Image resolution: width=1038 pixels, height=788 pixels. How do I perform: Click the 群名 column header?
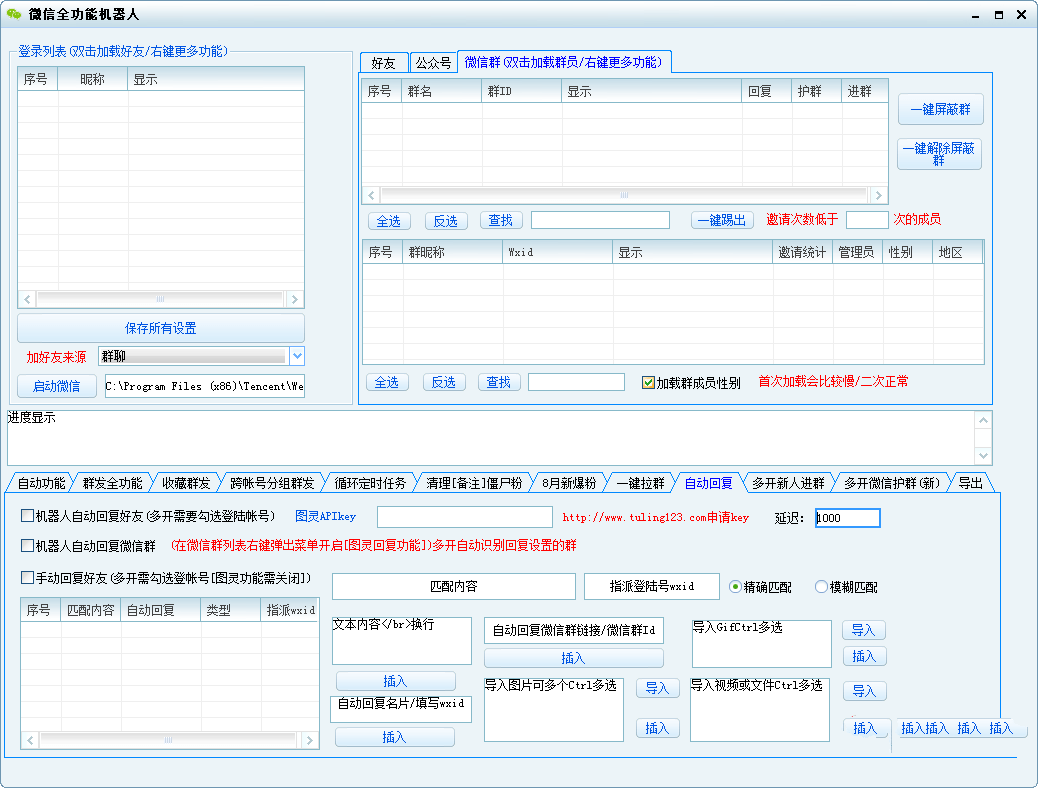tap(442, 91)
